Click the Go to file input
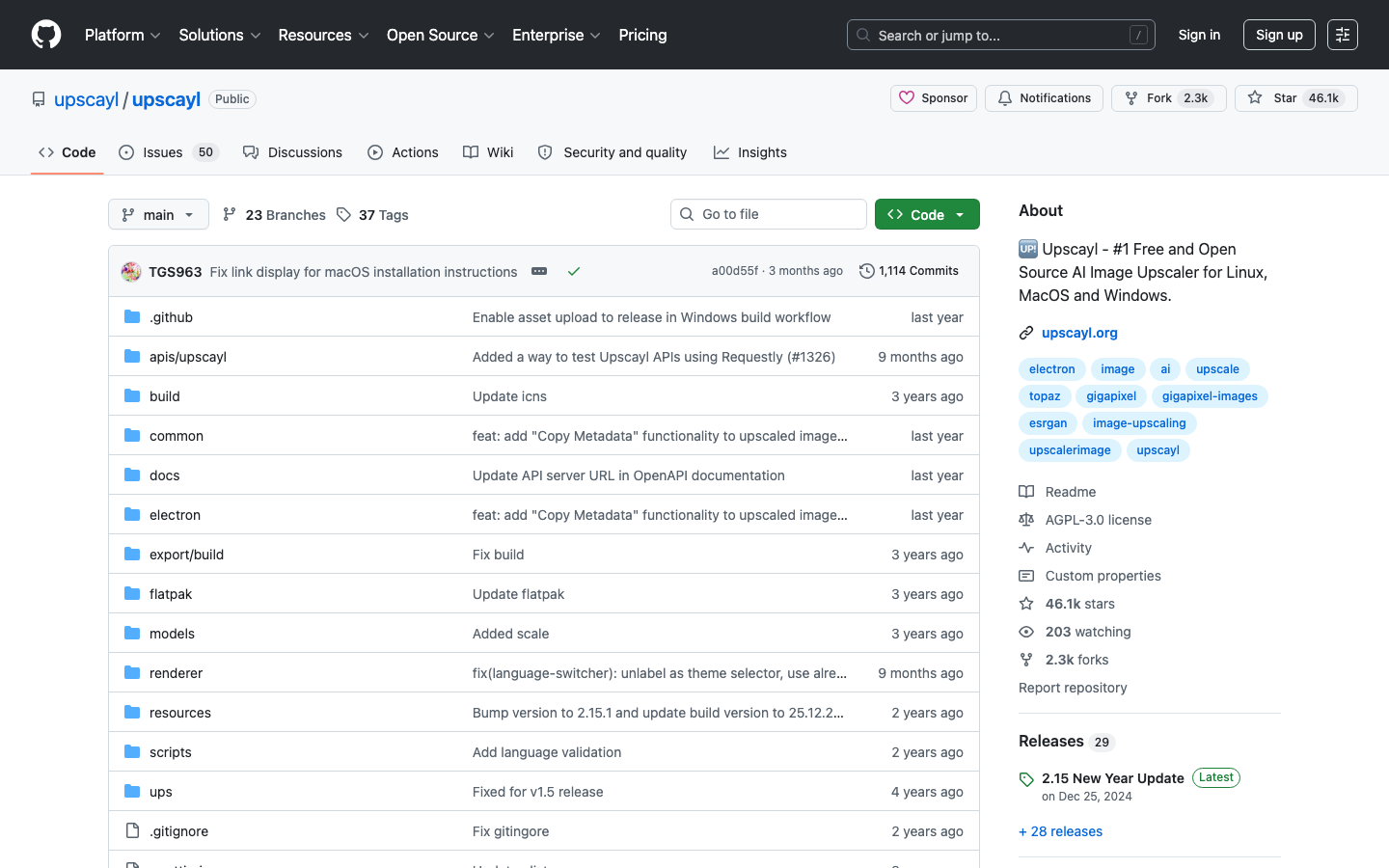1389x868 pixels. pyautogui.click(x=769, y=214)
